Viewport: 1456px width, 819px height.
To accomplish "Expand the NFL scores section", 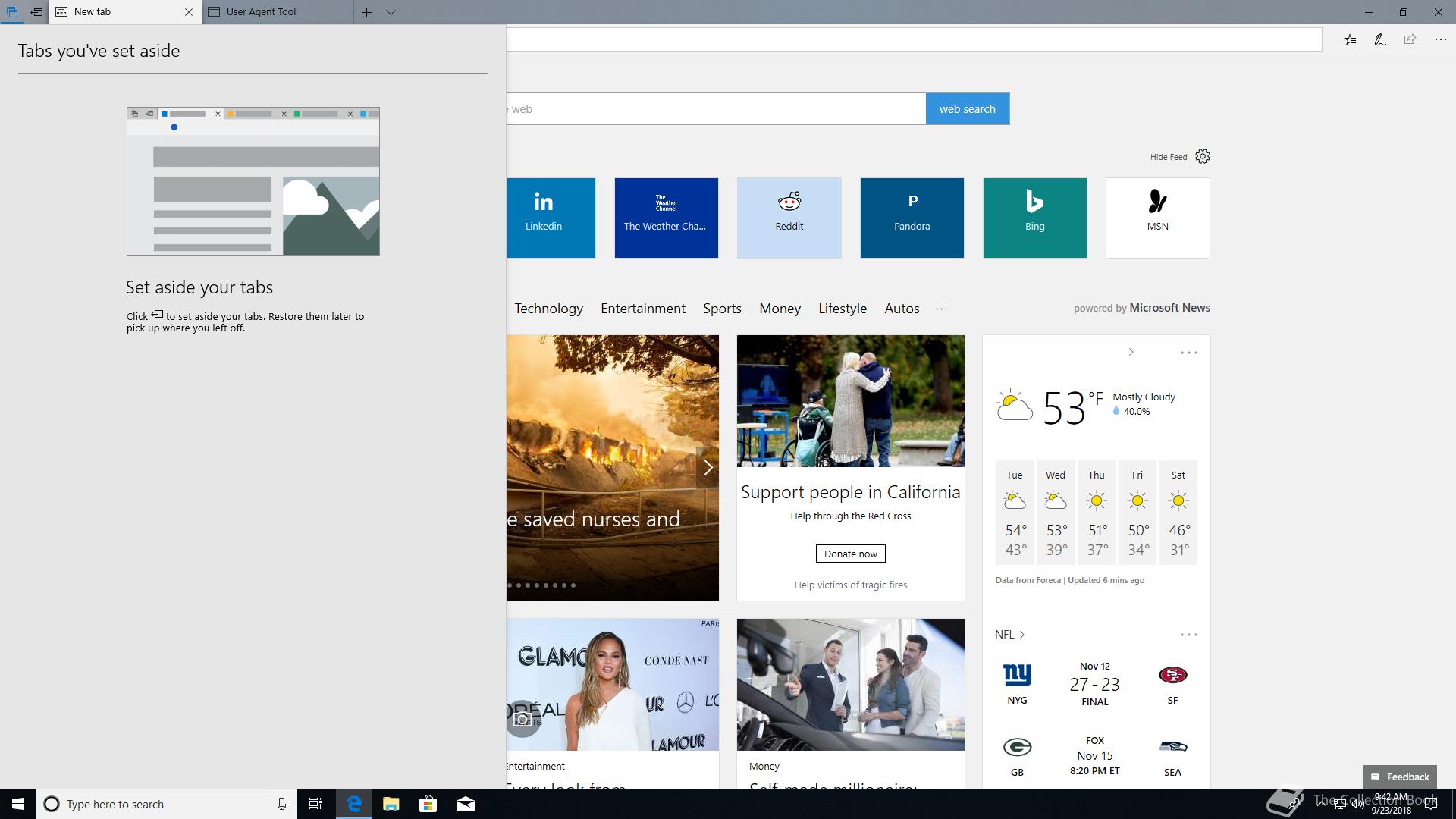I will pos(1010,635).
